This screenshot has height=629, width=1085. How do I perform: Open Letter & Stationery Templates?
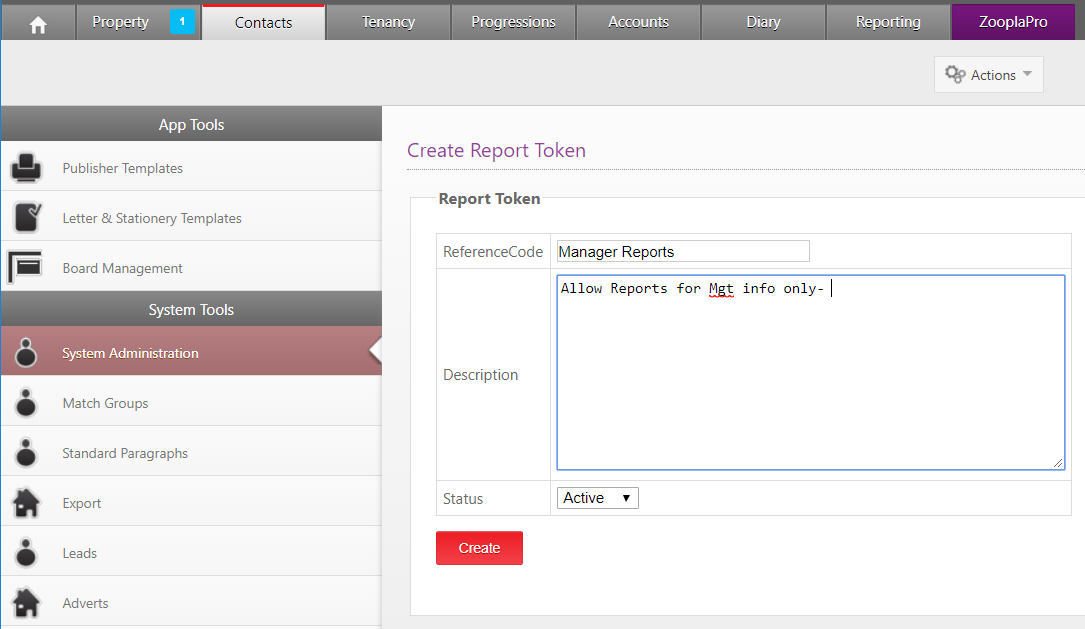tap(152, 218)
